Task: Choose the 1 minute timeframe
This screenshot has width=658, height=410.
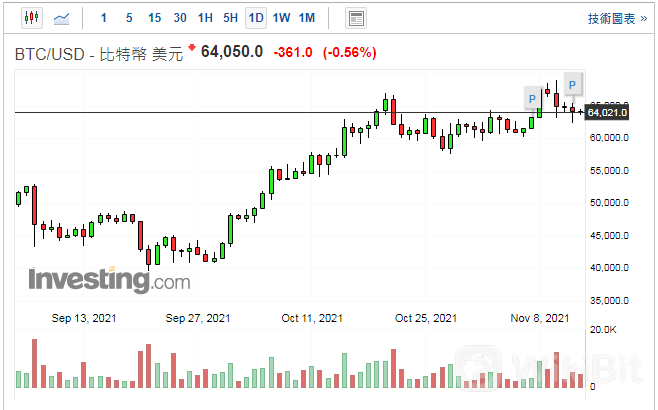Action: 104,18
